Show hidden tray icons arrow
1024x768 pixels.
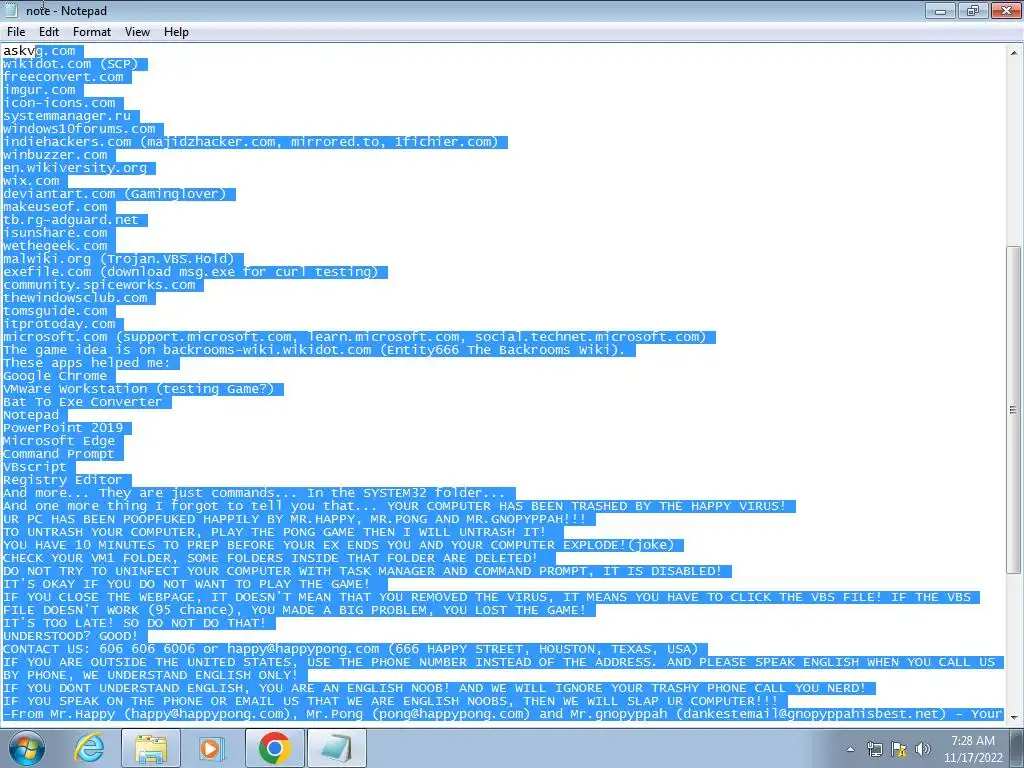click(850, 750)
